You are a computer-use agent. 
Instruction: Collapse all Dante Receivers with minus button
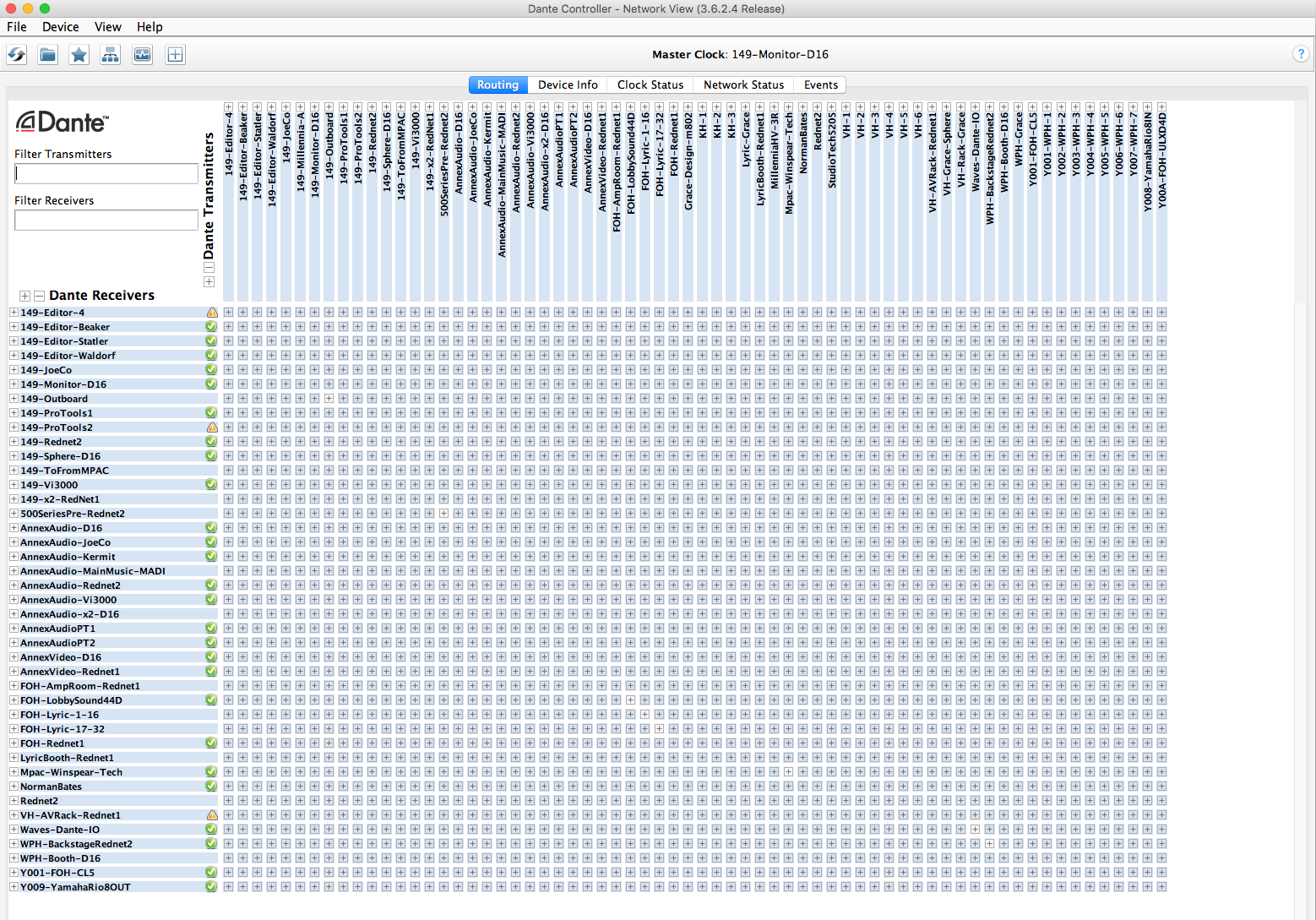[40, 296]
